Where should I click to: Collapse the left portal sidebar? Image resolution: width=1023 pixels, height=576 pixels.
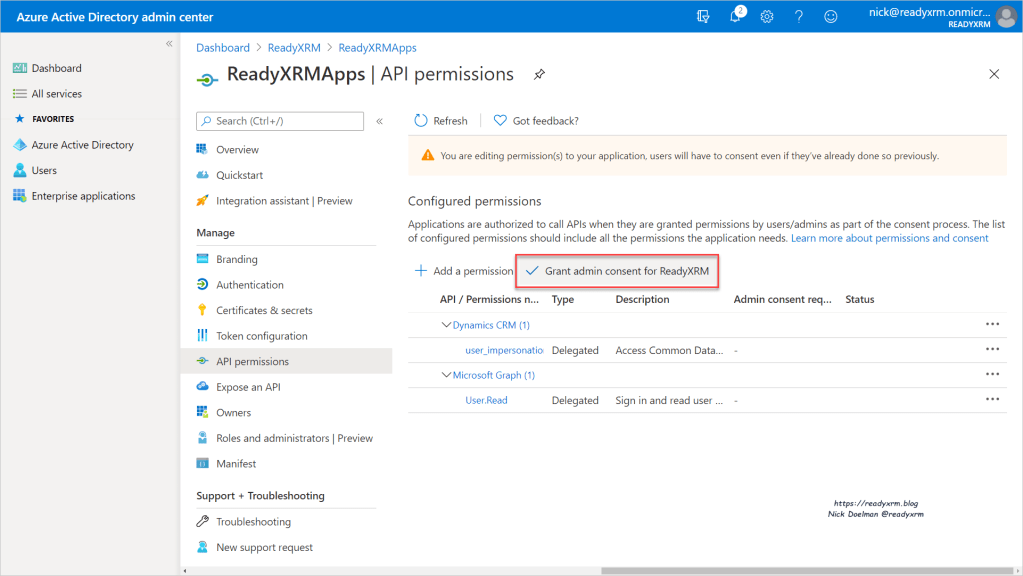click(x=169, y=44)
